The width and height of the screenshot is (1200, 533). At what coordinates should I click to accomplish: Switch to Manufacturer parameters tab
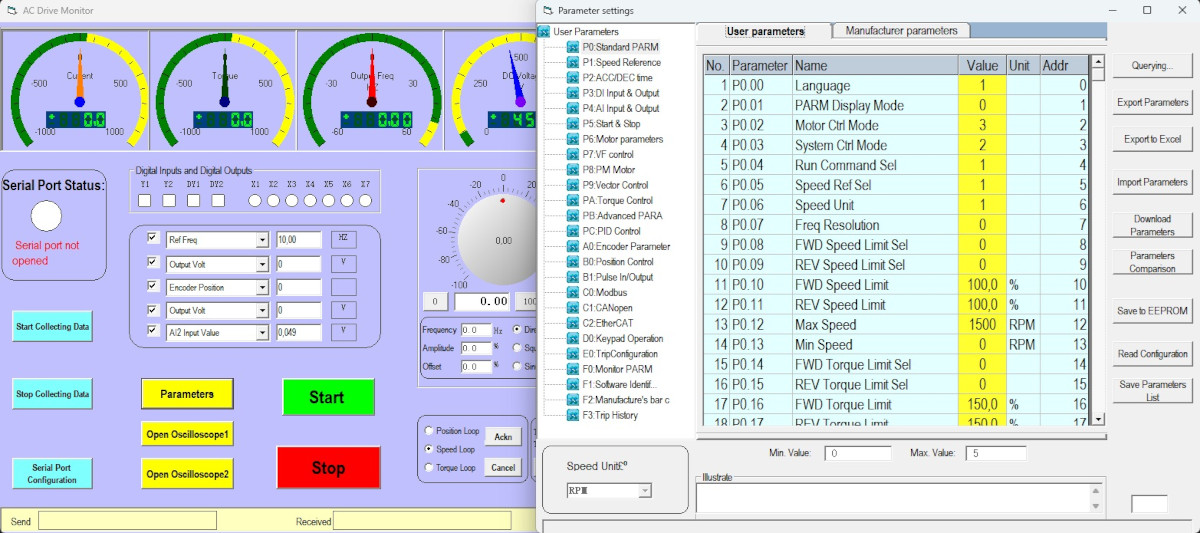(902, 31)
